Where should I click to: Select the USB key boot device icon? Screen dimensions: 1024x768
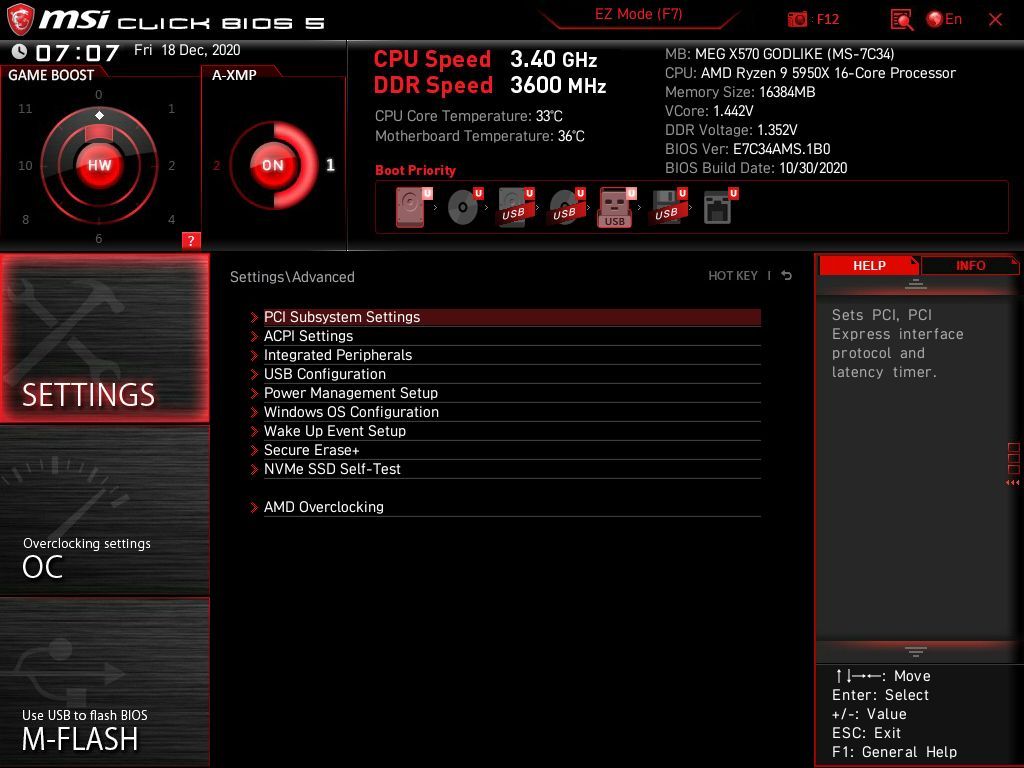click(616, 208)
